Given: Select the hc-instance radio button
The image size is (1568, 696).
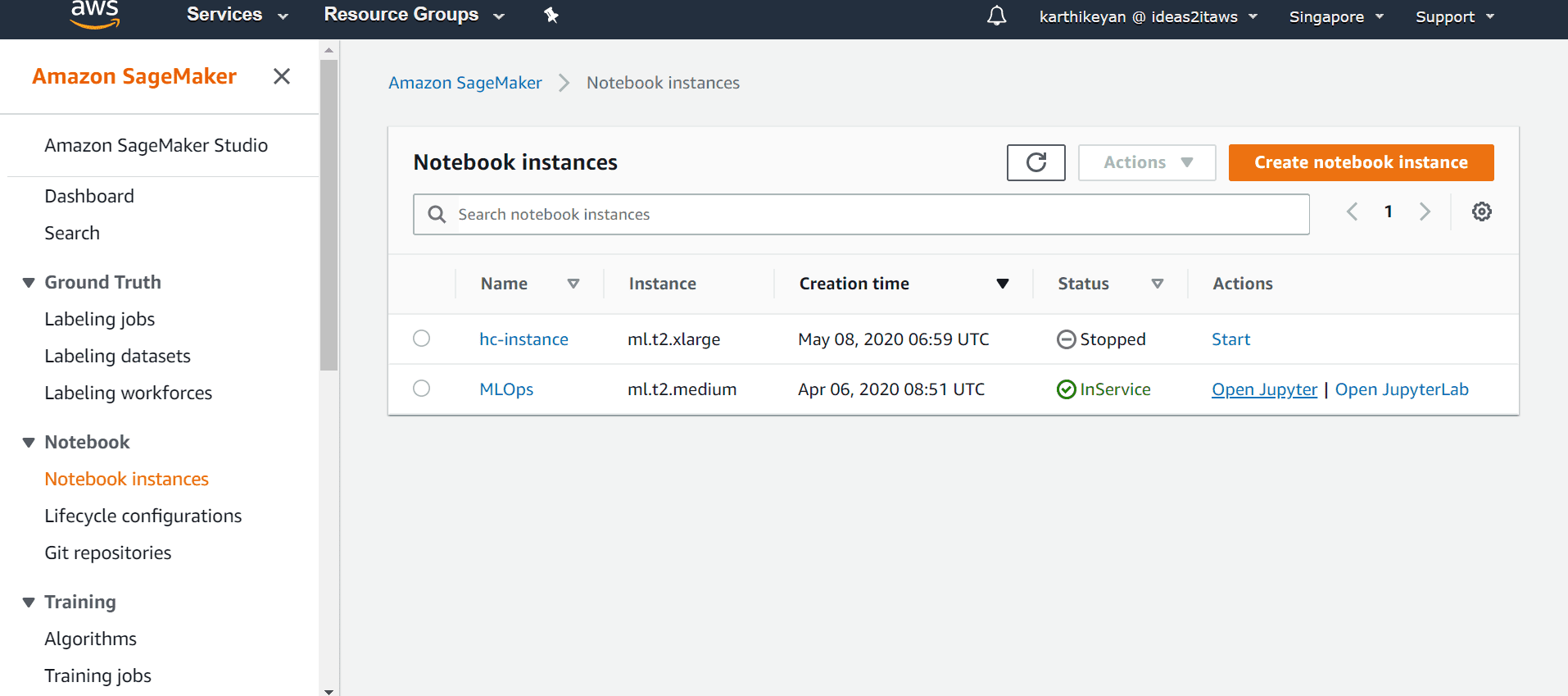Looking at the screenshot, I should 421,339.
